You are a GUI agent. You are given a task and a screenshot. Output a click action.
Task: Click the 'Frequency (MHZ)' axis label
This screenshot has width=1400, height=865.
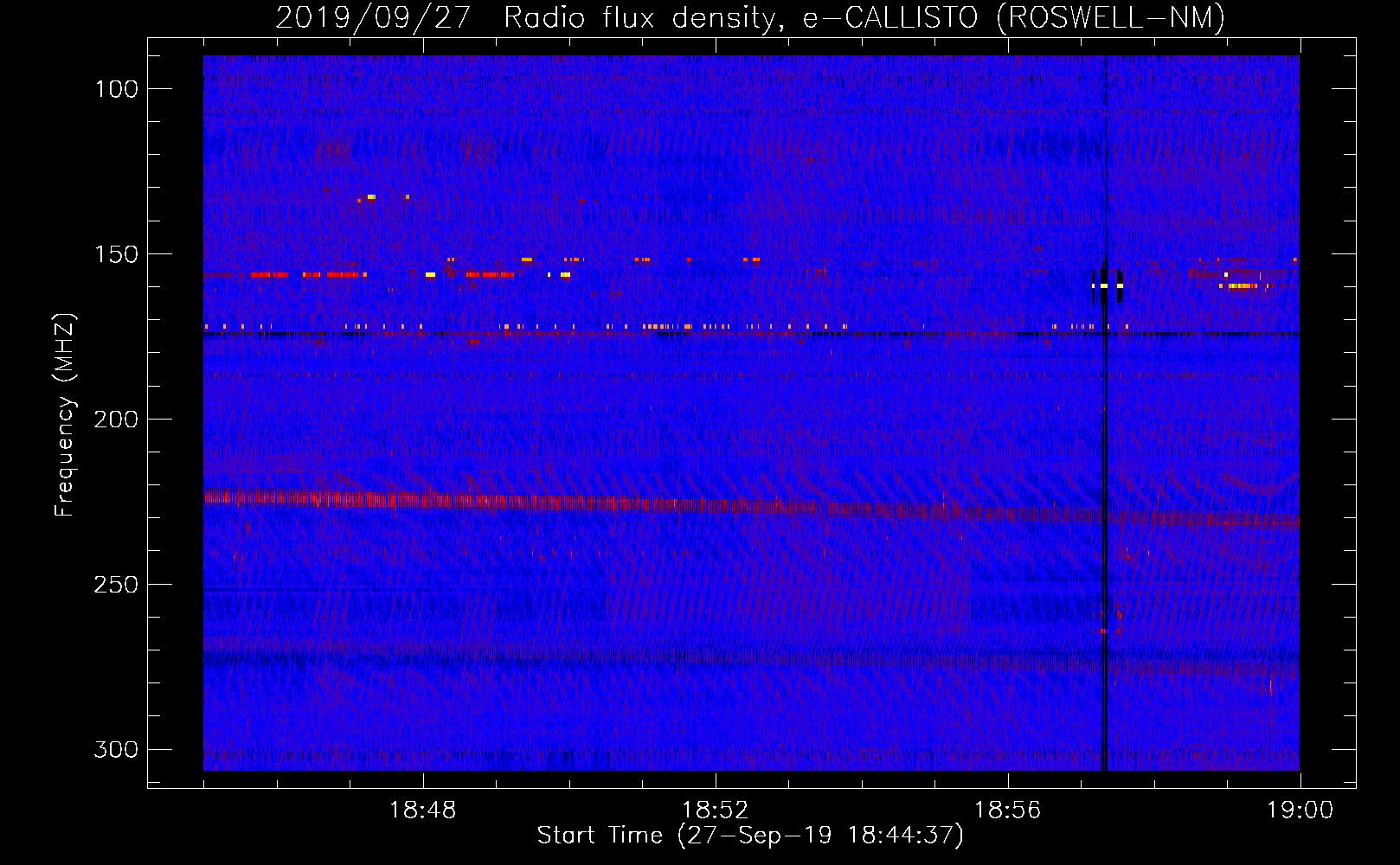65,415
